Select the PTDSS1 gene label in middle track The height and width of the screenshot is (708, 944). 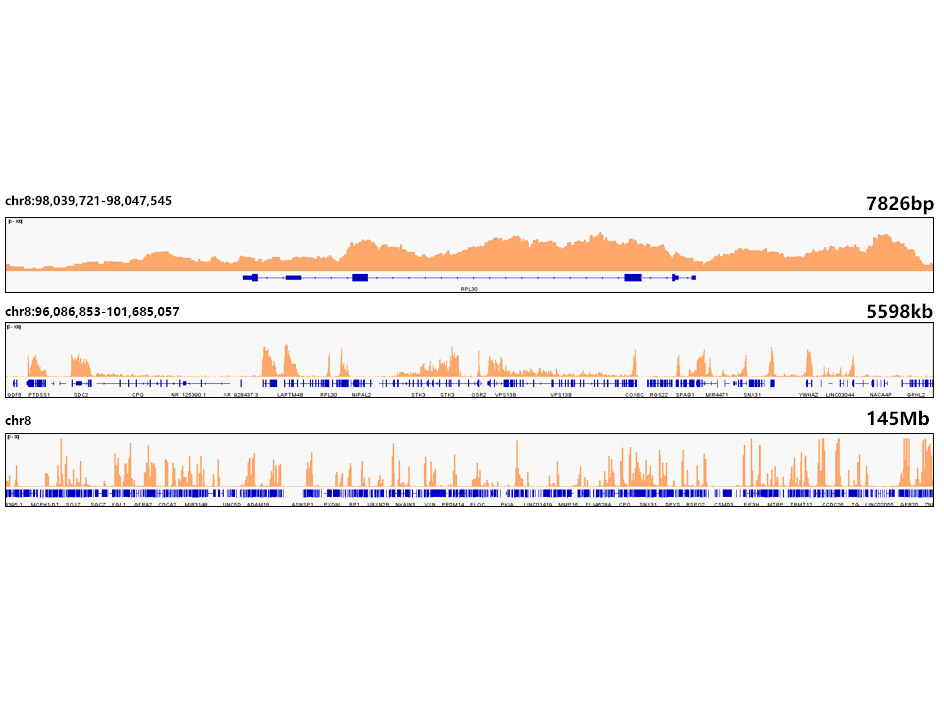point(40,395)
